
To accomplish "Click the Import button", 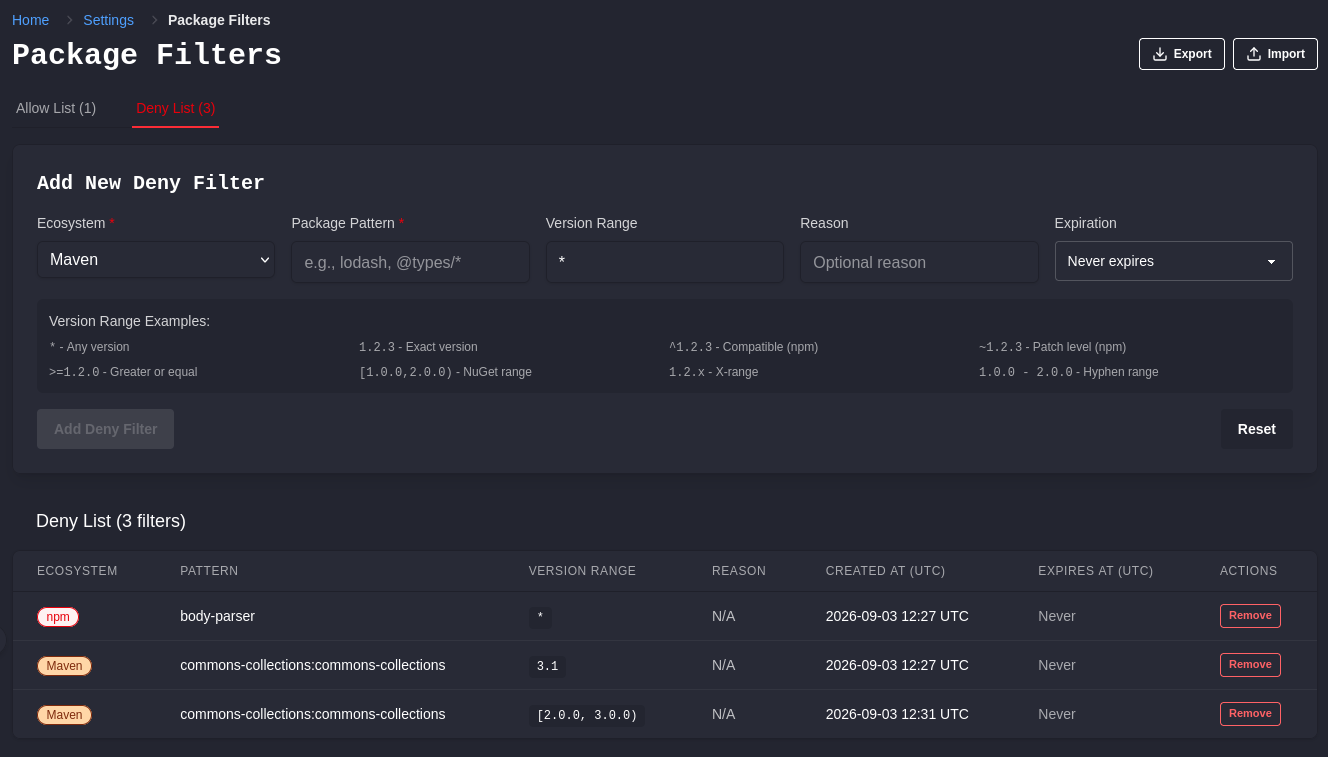I will [1275, 54].
